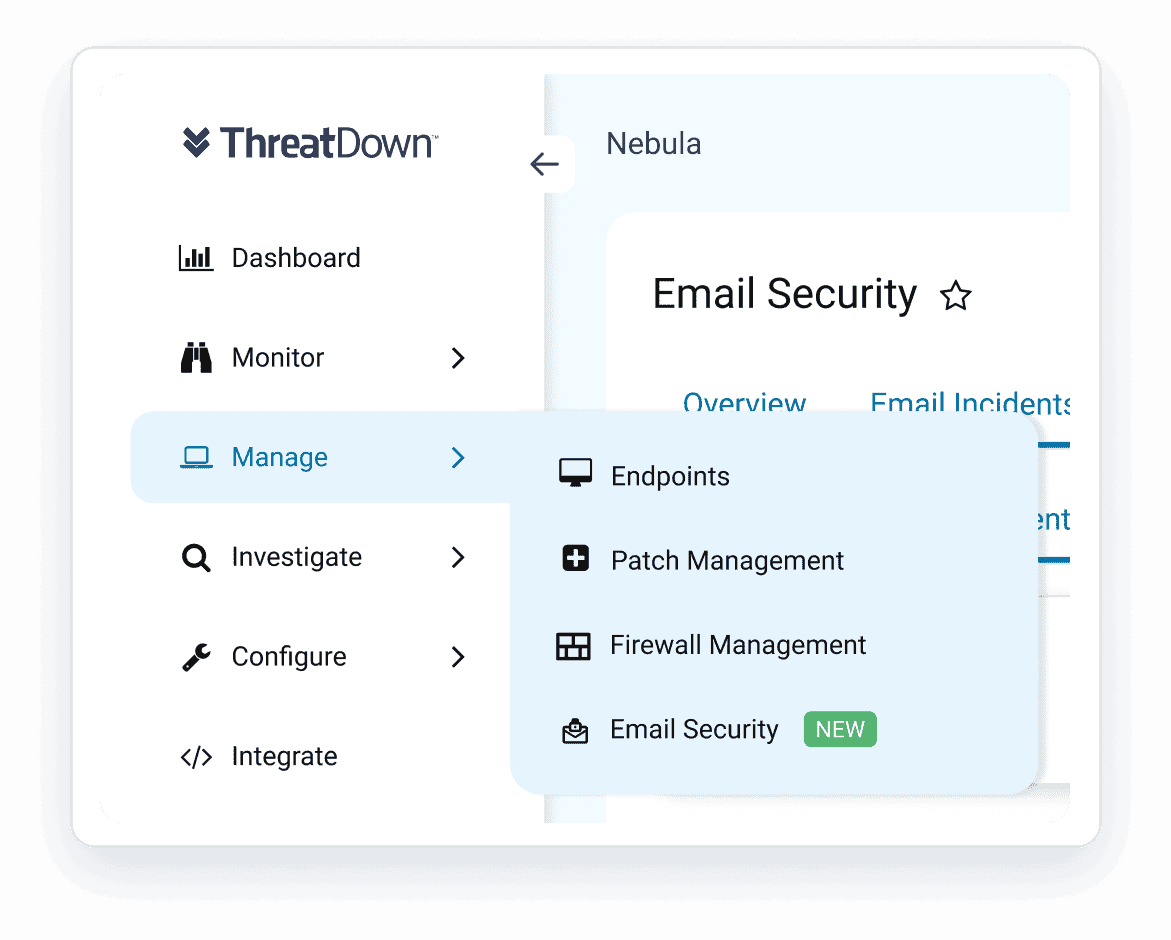The width and height of the screenshot is (1171, 940).
Task: Click the Monitor binoculars icon
Action: 196,358
